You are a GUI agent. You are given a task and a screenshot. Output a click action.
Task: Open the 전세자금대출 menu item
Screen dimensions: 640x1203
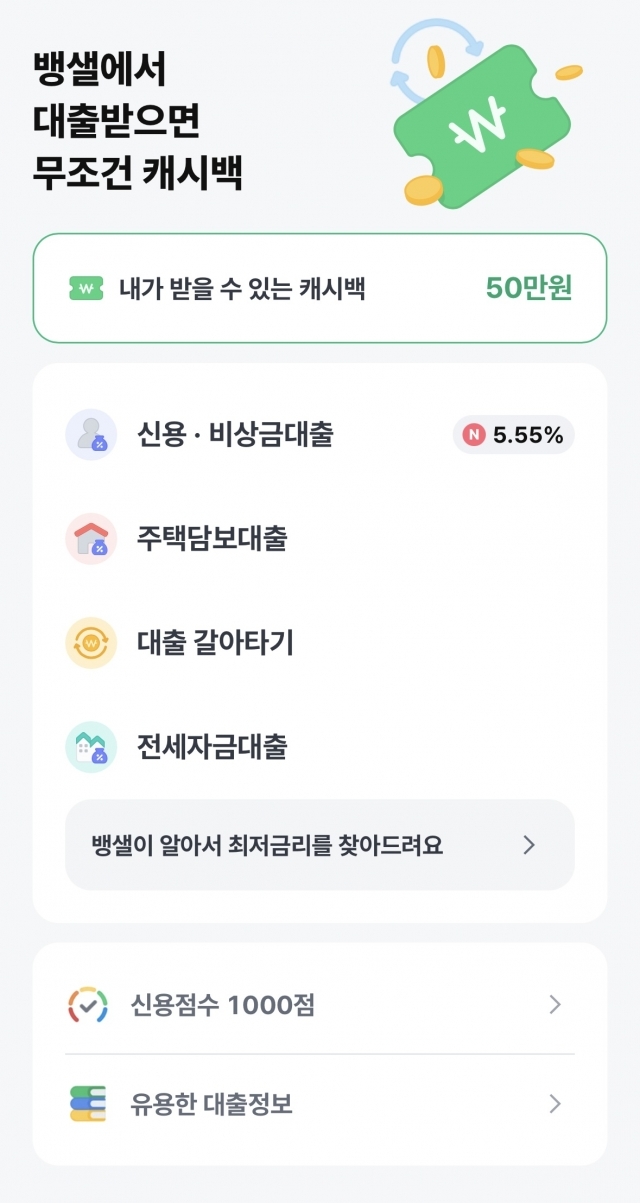point(212,747)
